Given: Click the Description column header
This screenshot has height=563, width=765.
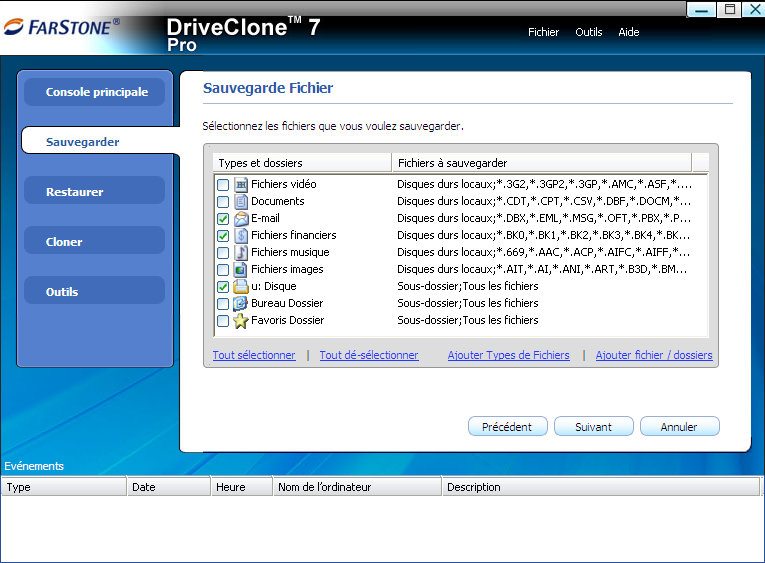Looking at the screenshot, I should point(601,487).
